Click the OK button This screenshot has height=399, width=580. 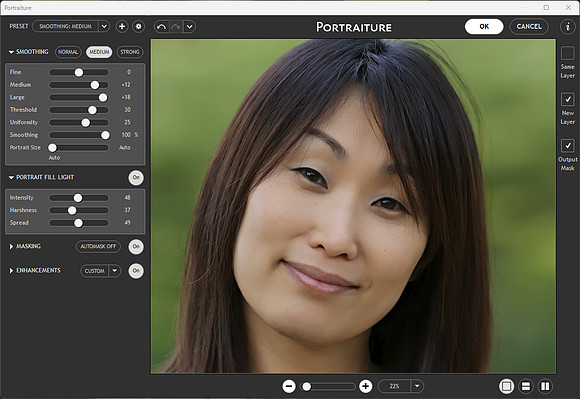[484, 27]
